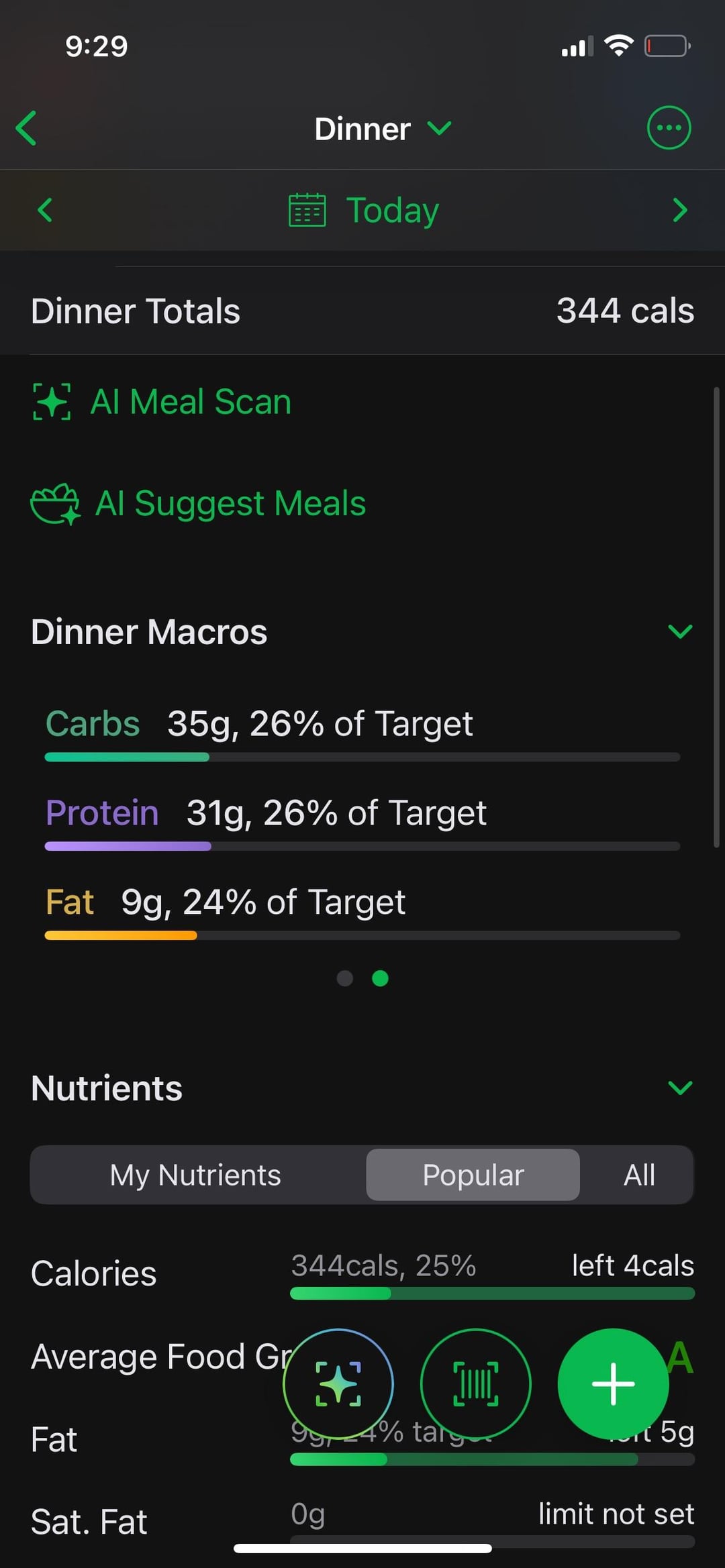Go to the previous day
This screenshot has width=725, height=1568.
click(45, 210)
